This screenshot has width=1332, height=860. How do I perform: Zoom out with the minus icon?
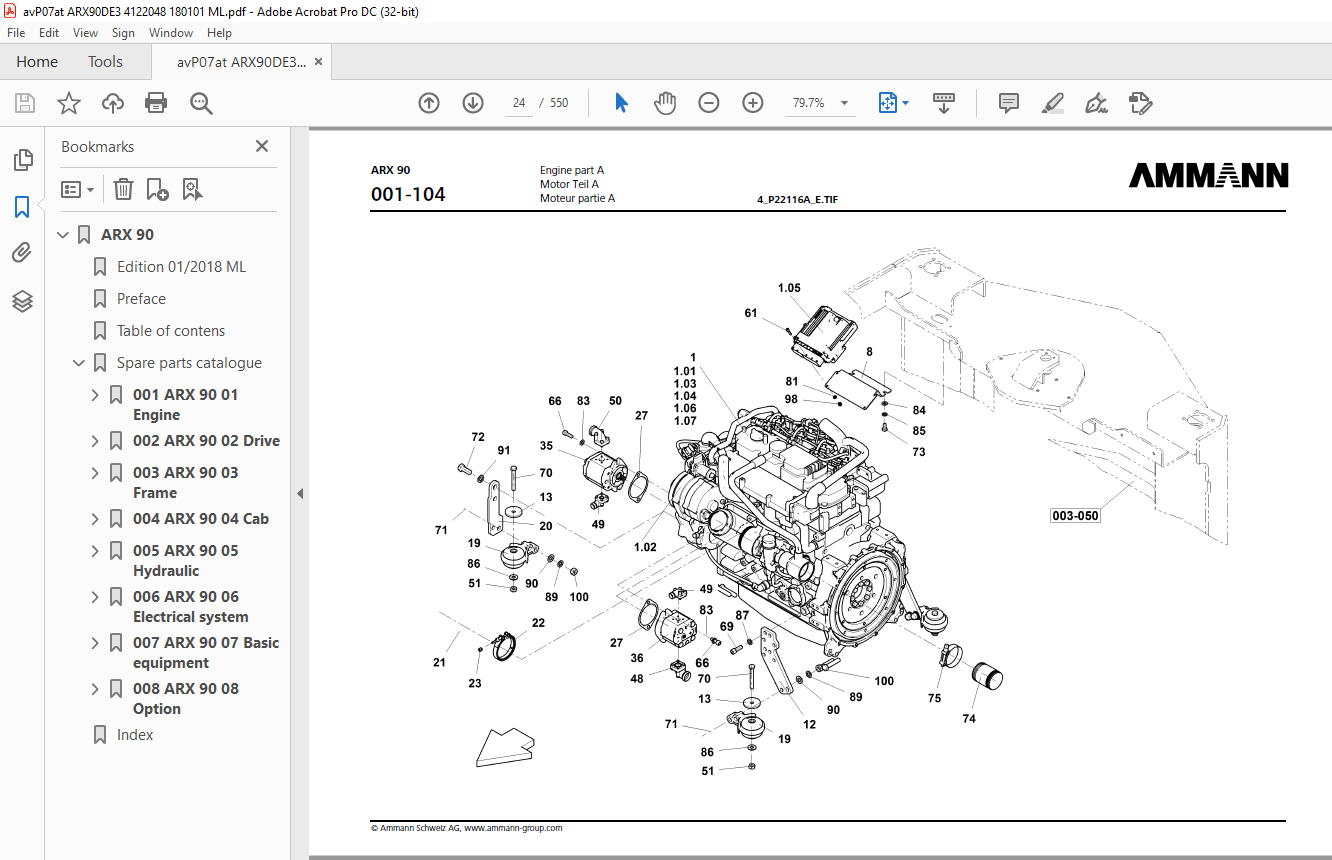[x=709, y=103]
